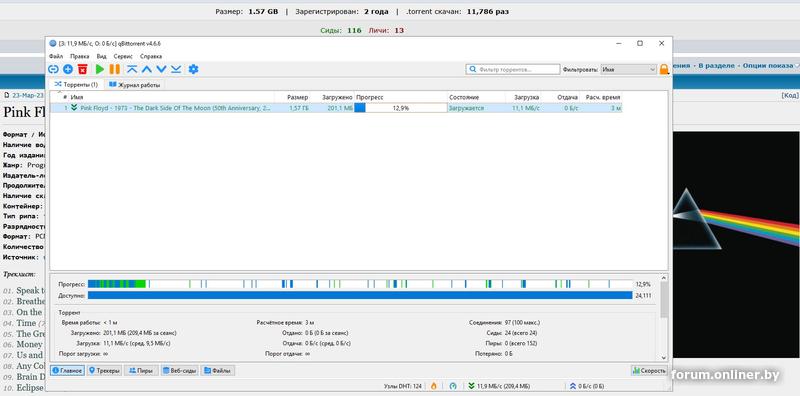Sort by the Размер column header
Screen dimensions: 800x396
point(292,97)
